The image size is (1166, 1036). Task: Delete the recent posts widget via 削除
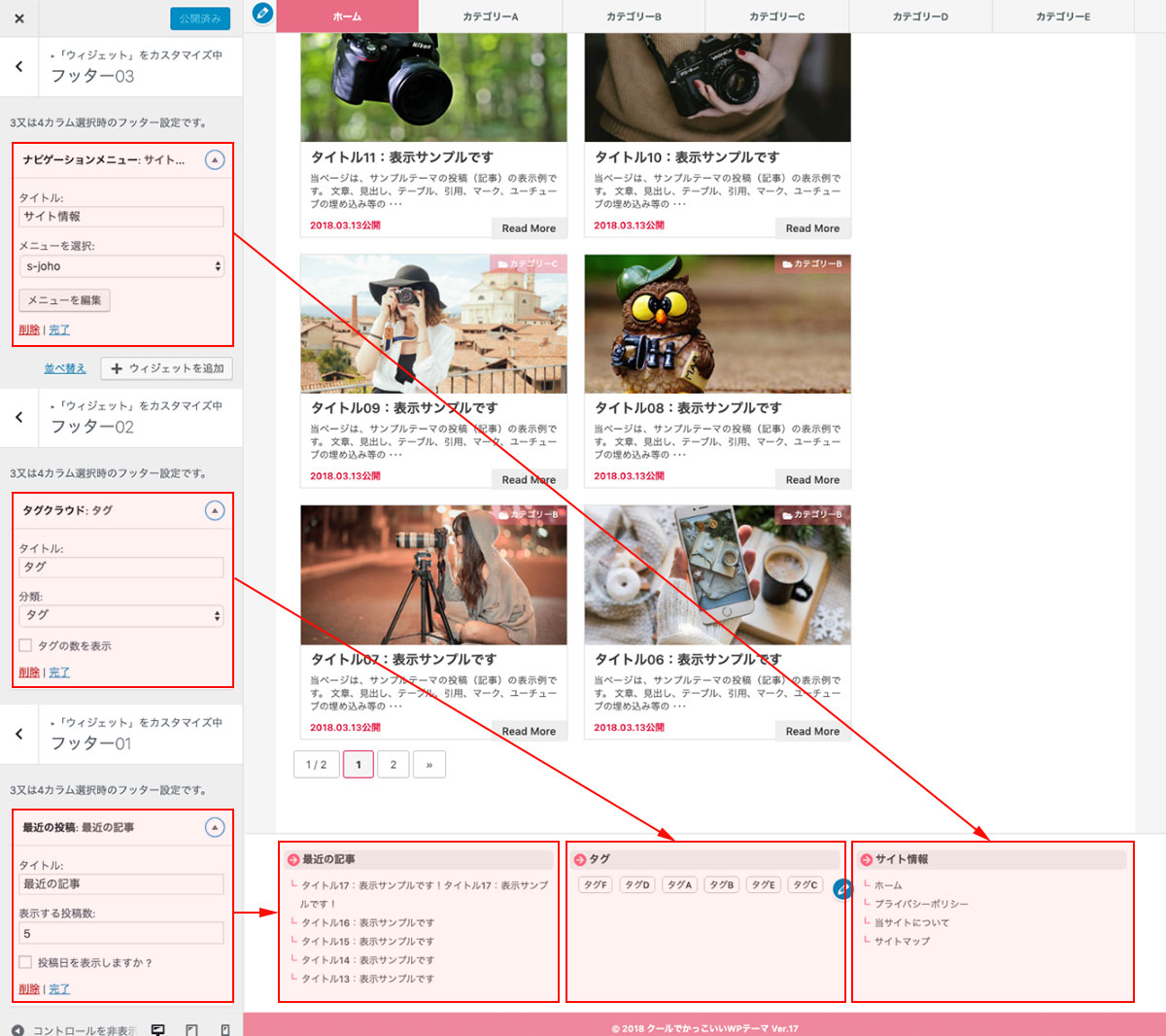point(29,988)
